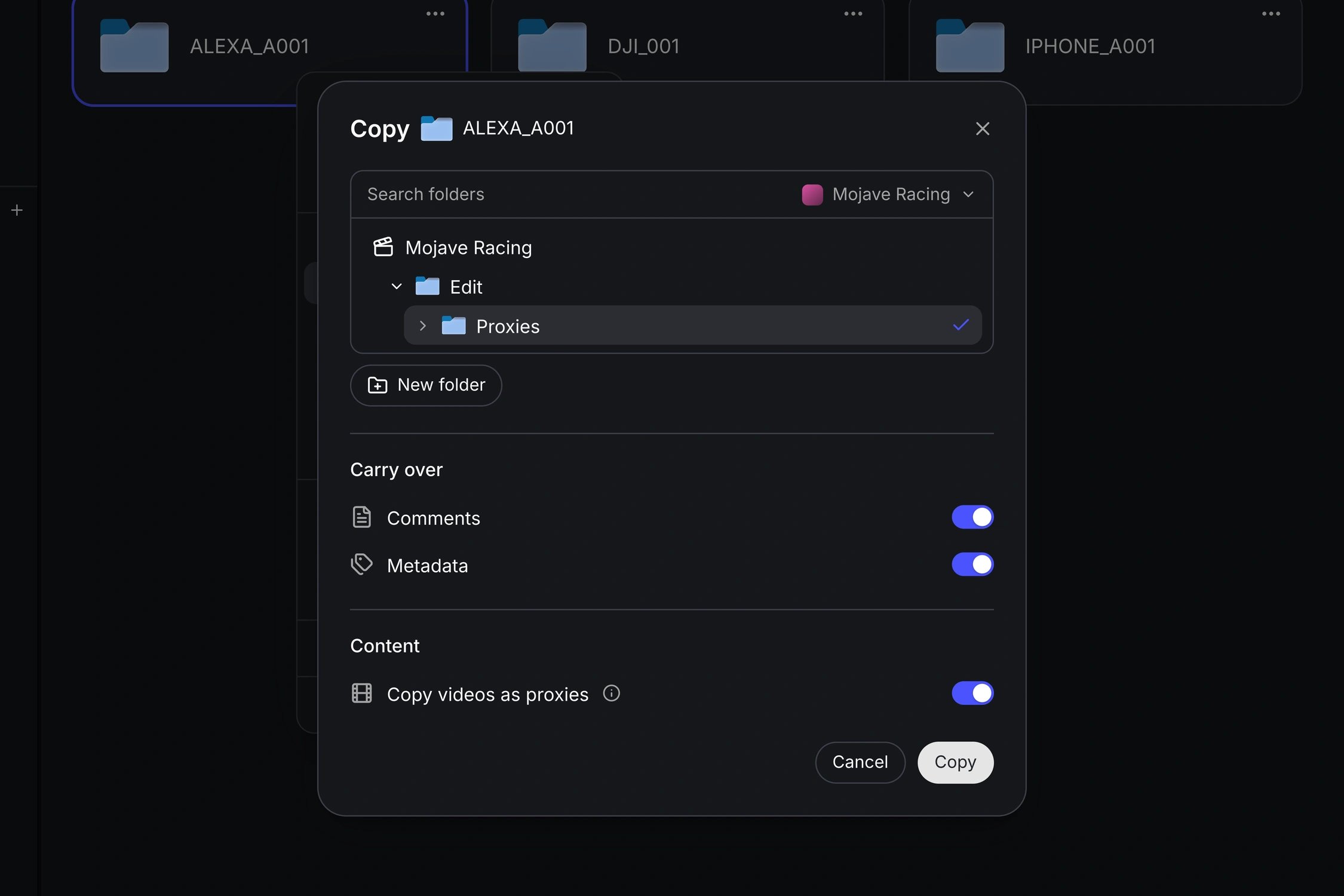Collapse the Edit folder chevron
Image resolution: width=1344 pixels, height=896 pixels.
[x=396, y=287]
